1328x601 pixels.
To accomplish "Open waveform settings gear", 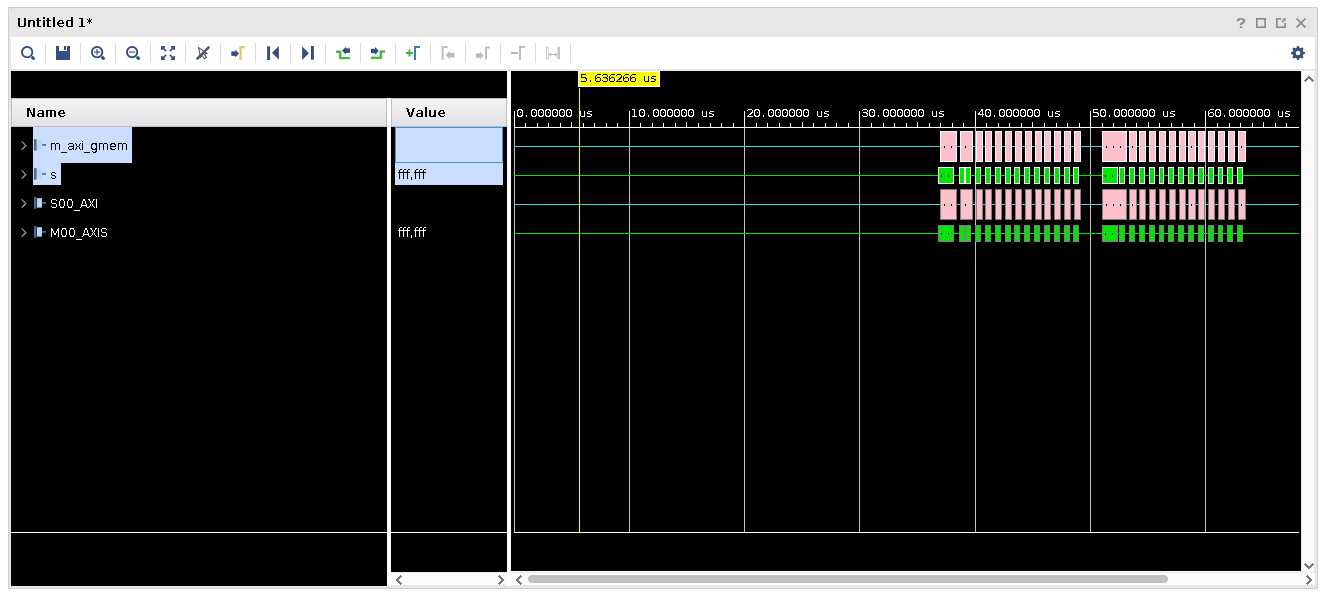I will click(x=1298, y=53).
